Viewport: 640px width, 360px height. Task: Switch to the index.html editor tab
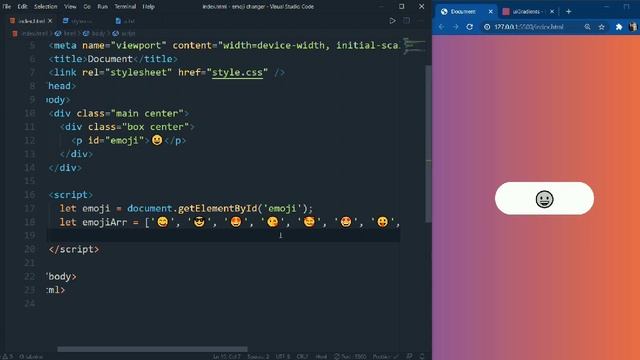[31, 21]
